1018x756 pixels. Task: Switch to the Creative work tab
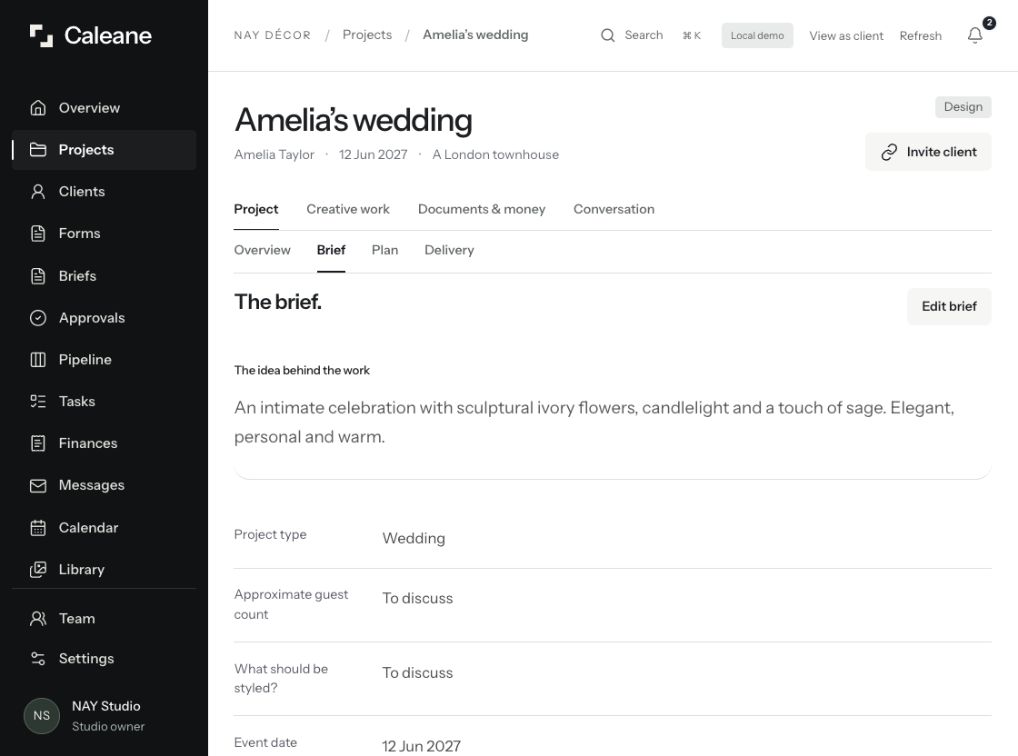click(x=348, y=209)
